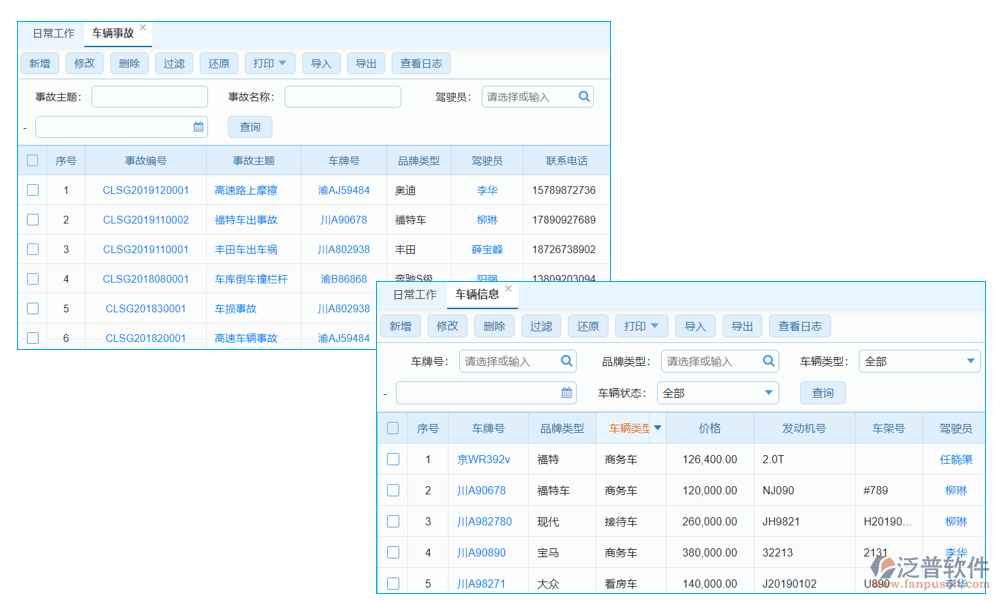The height and width of the screenshot is (600, 1000).
Task: Toggle the select-all checkbox in the accident table
Action: tap(31, 159)
